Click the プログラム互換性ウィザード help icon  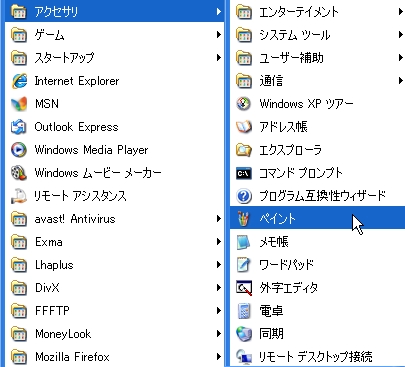[244, 196]
